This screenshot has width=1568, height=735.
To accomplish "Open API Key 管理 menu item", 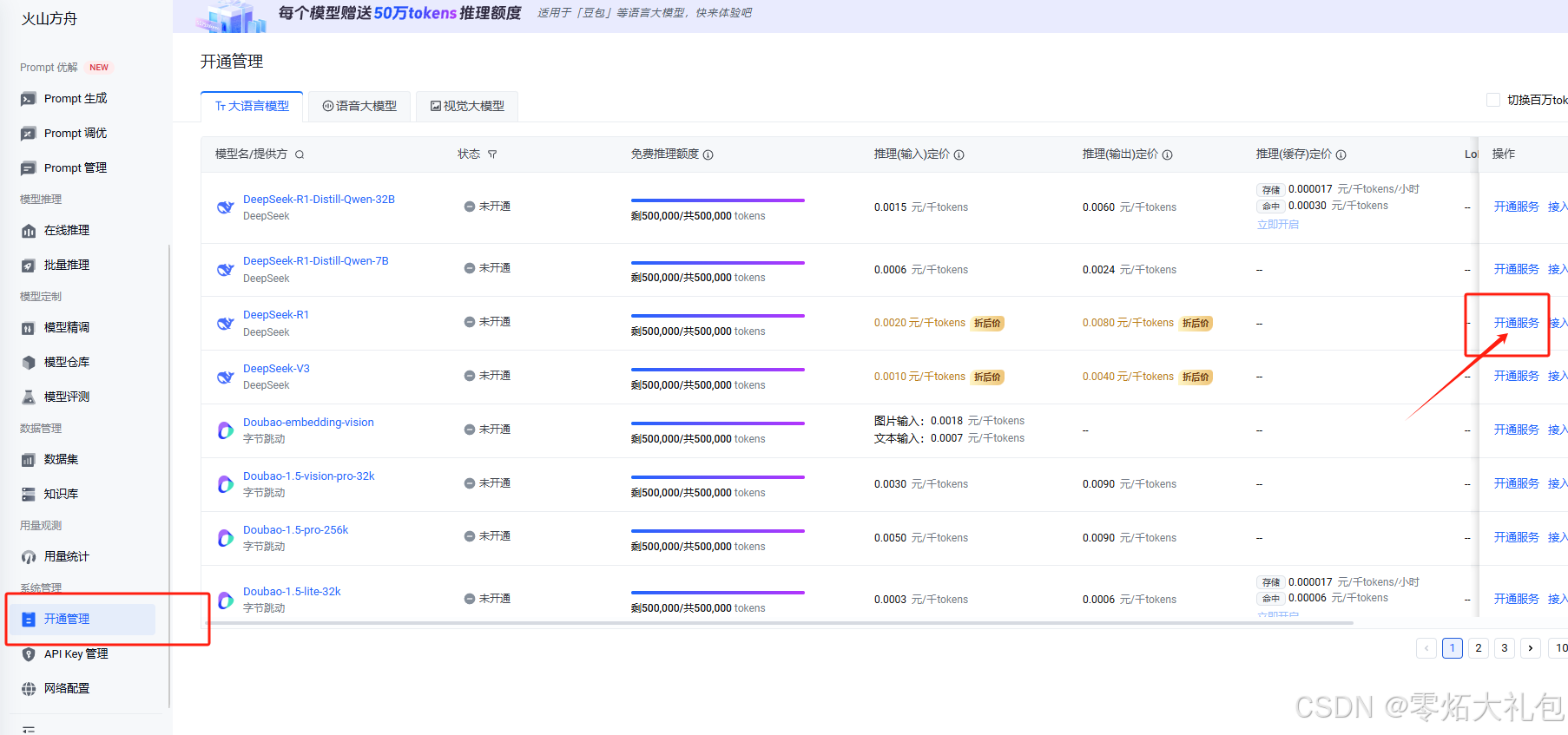I will [x=76, y=654].
